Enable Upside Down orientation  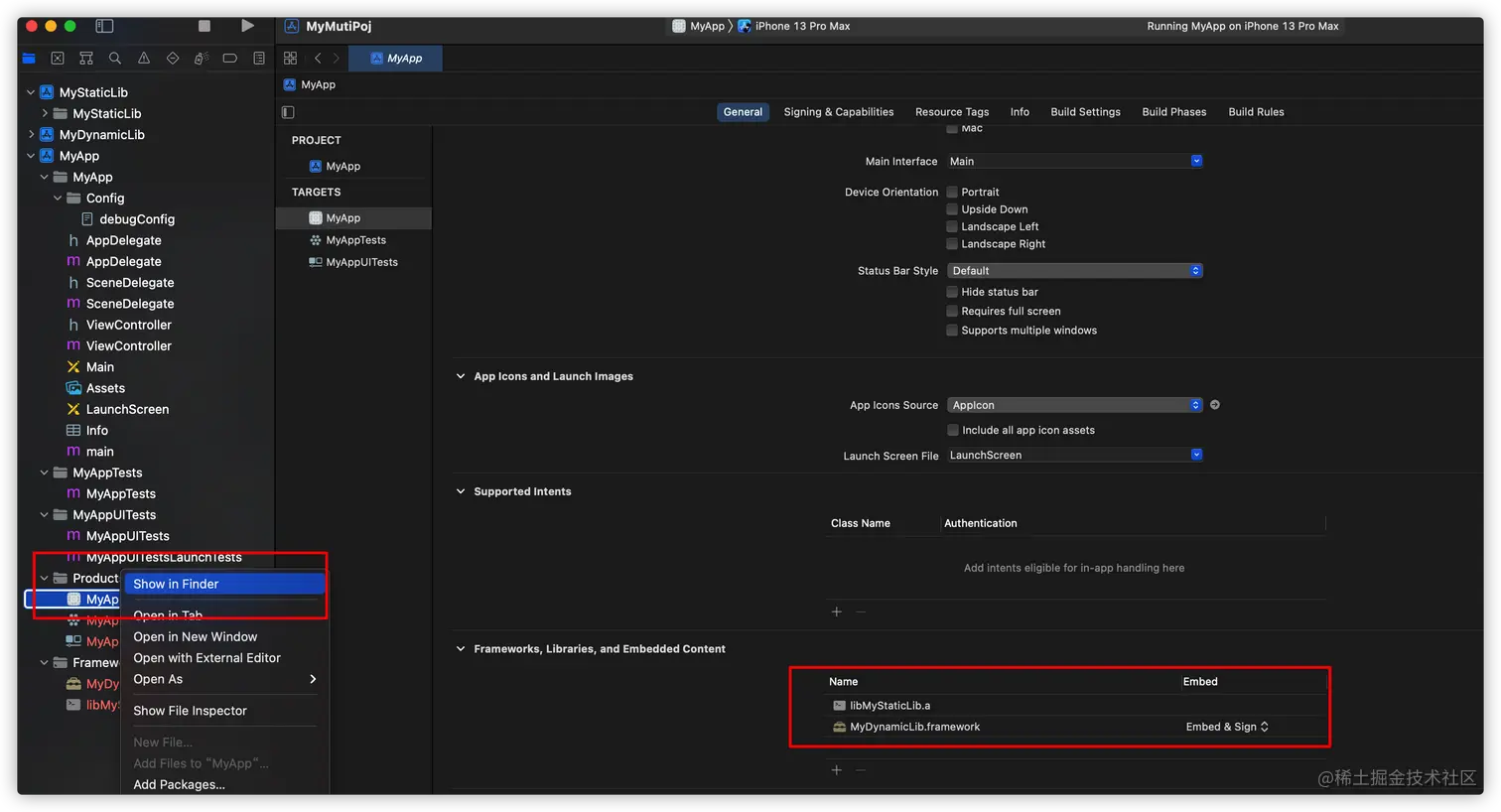(x=952, y=209)
